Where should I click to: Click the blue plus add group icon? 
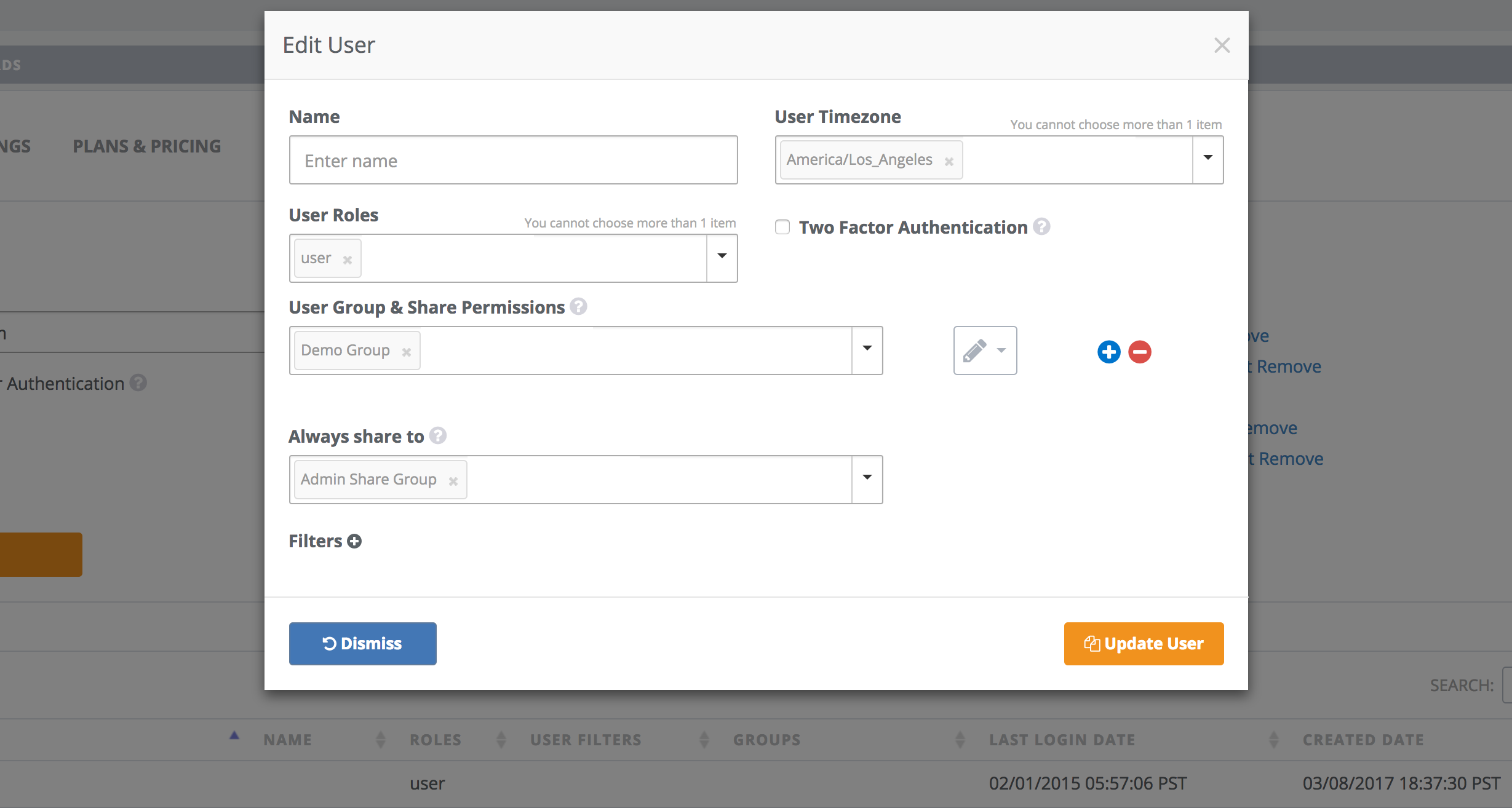[1108, 352]
